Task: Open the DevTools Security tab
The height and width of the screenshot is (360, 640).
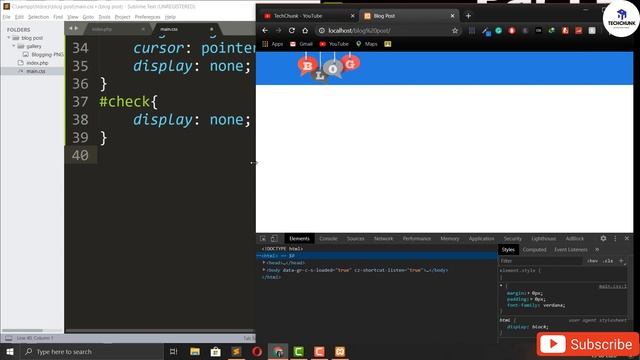Action: pyautogui.click(x=513, y=238)
